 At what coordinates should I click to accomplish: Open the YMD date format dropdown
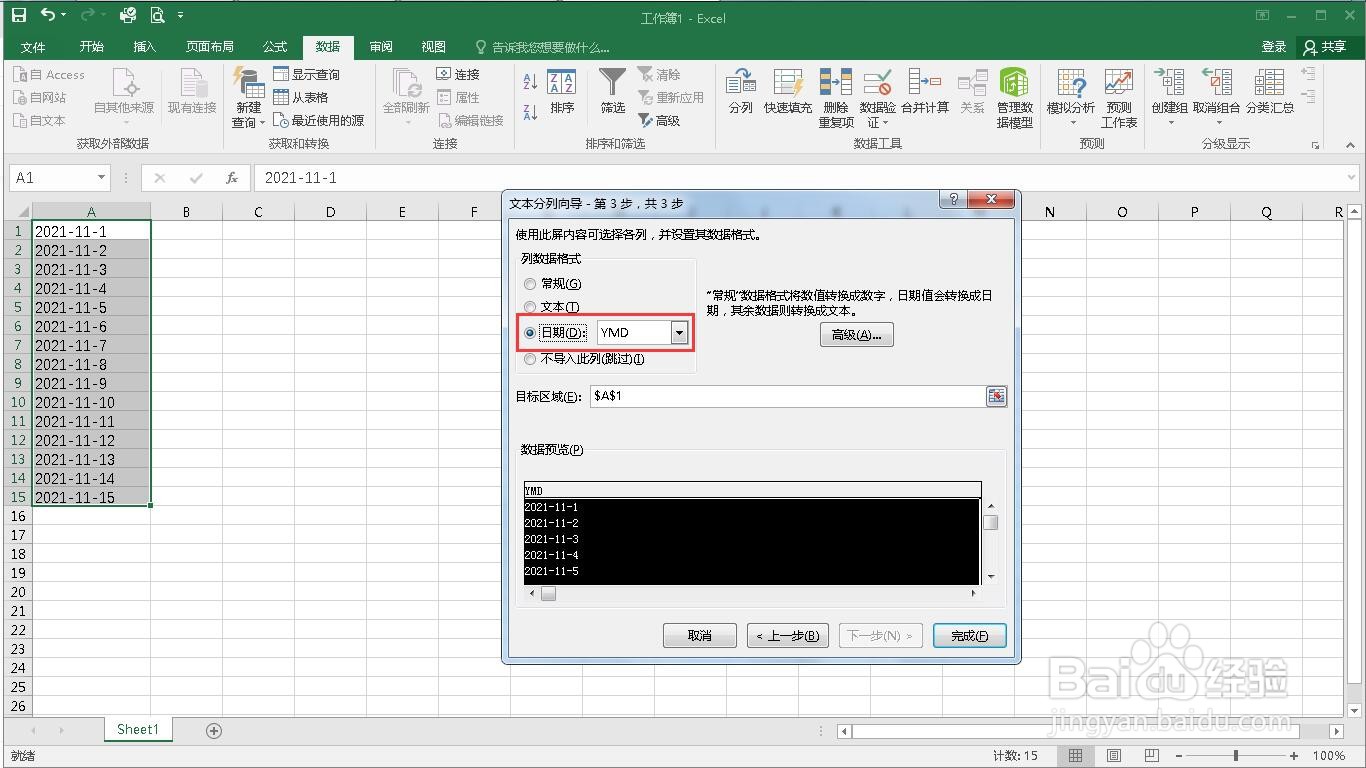(679, 332)
